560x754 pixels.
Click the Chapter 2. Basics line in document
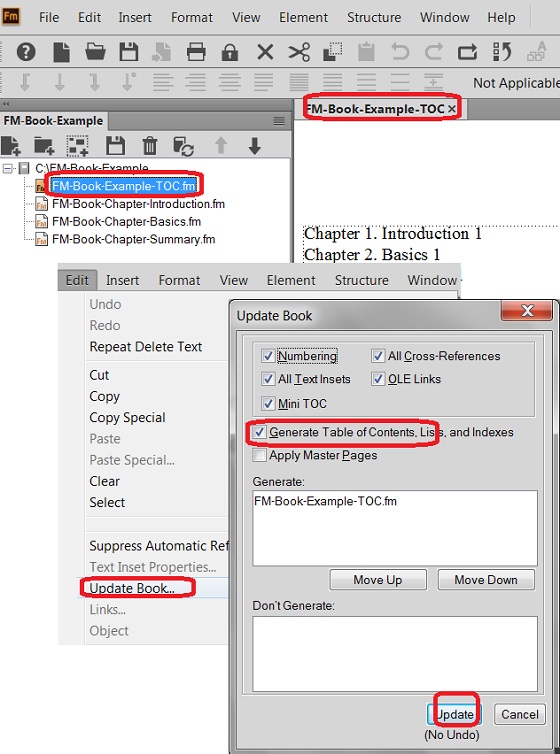pyautogui.click(x=372, y=254)
